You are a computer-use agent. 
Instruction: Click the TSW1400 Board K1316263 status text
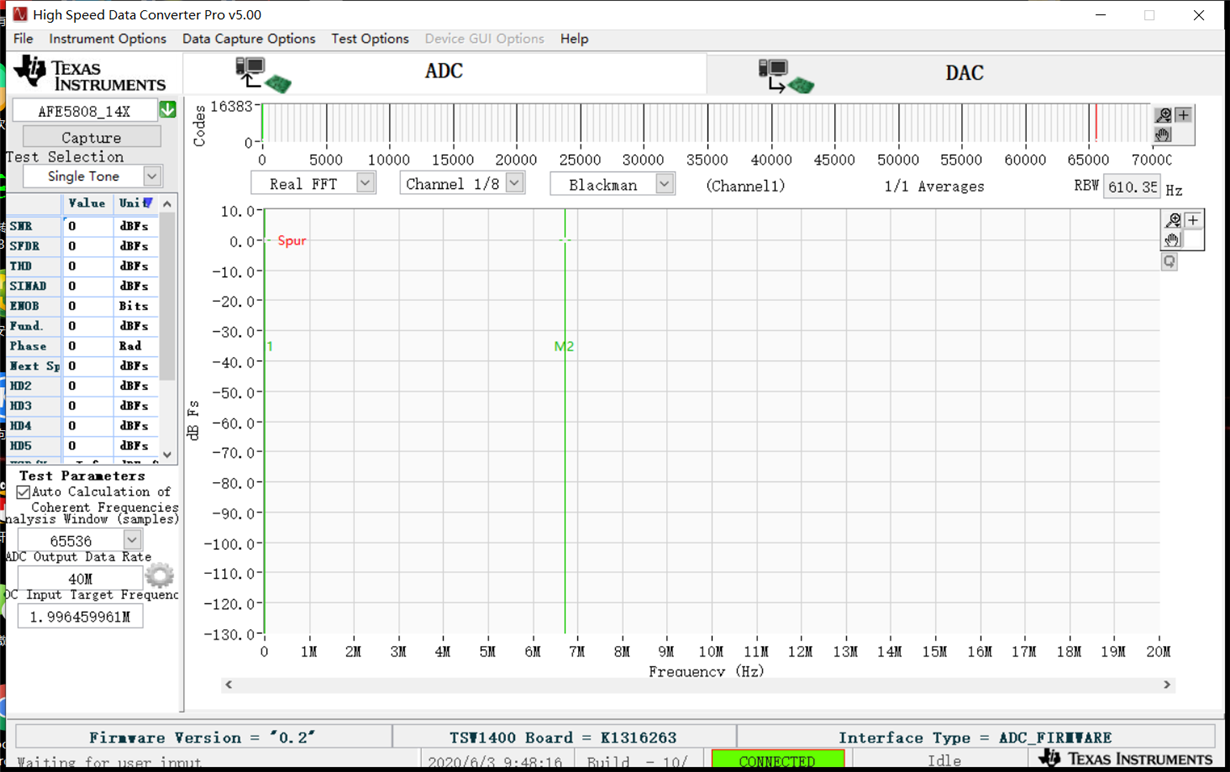tap(563, 738)
